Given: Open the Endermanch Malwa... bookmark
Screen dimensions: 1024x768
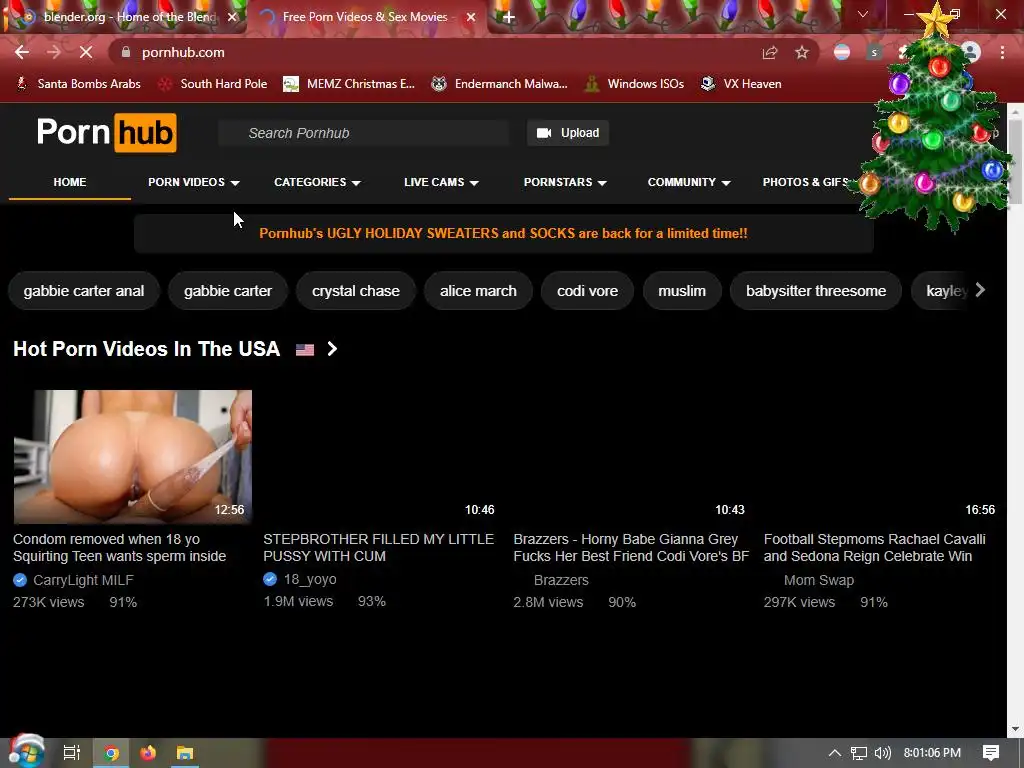Looking at the screenshot, I should click(x=500, y=84).
